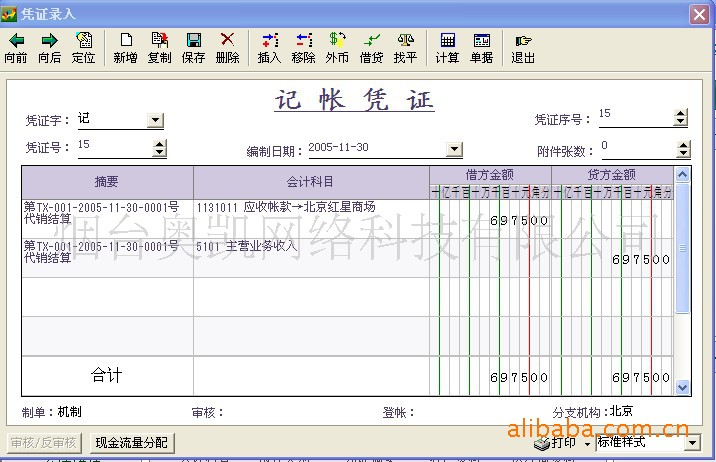Open source document via 单据
Screen dimensions: 716x462
coord(481,48)
